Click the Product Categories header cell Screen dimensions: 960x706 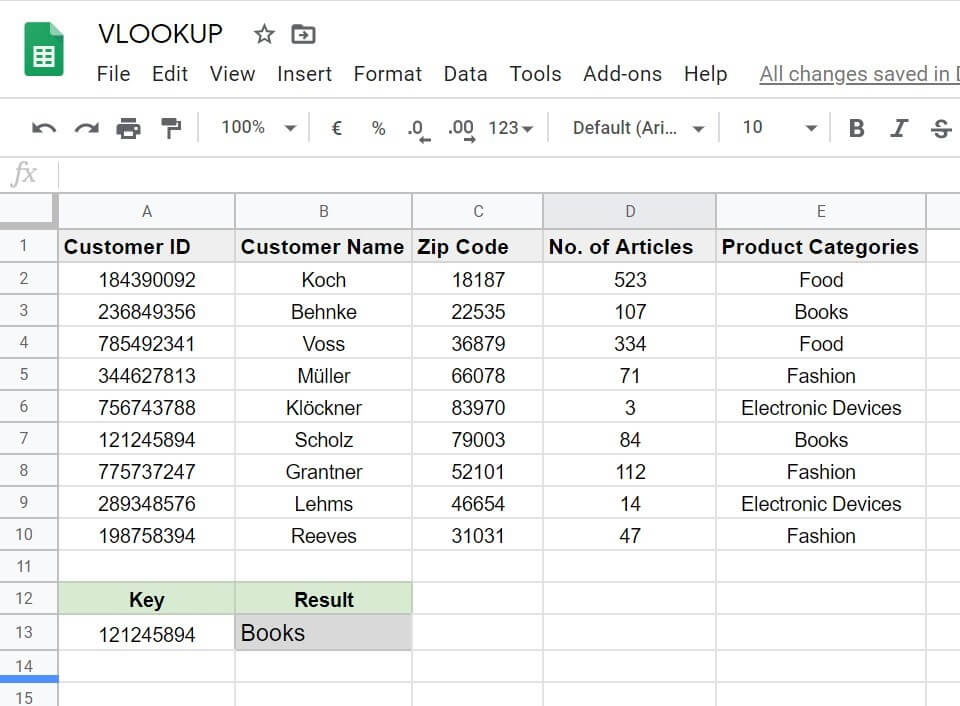coord(821,247)
